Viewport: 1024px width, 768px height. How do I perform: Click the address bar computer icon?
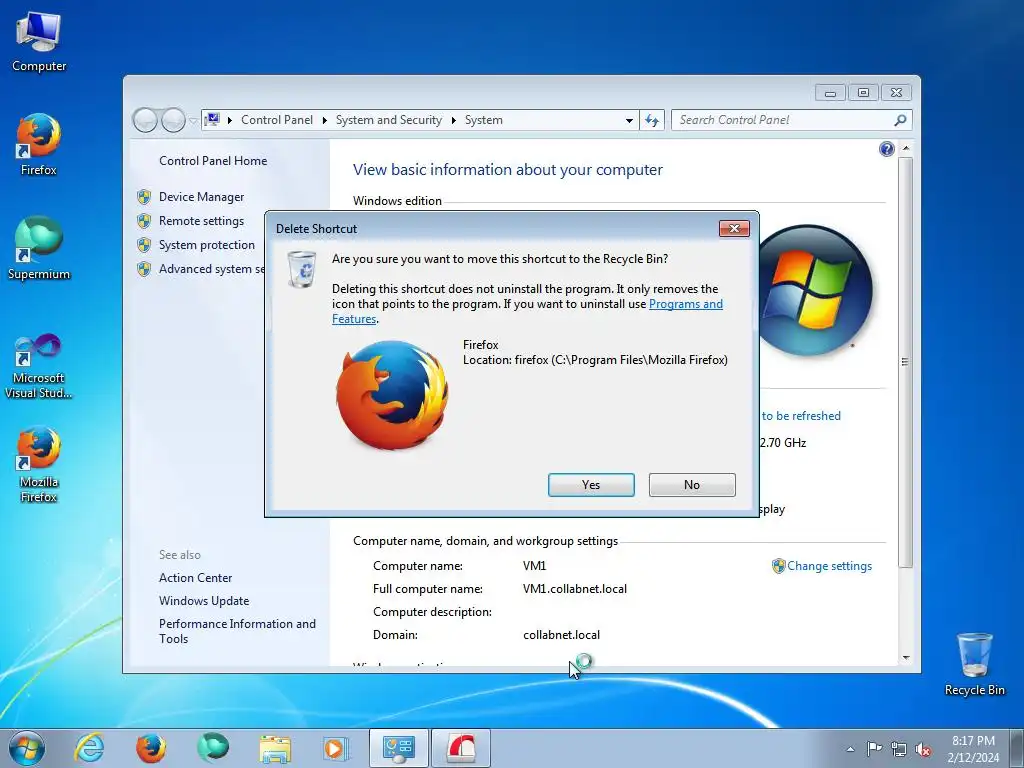(x=212, y=120)
